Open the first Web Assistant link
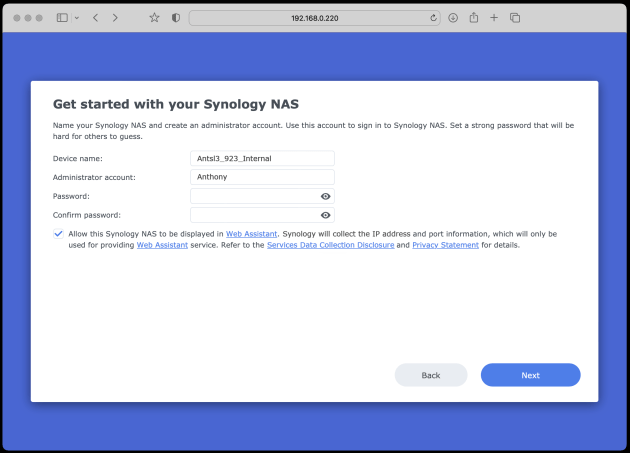 click(252, 234)
